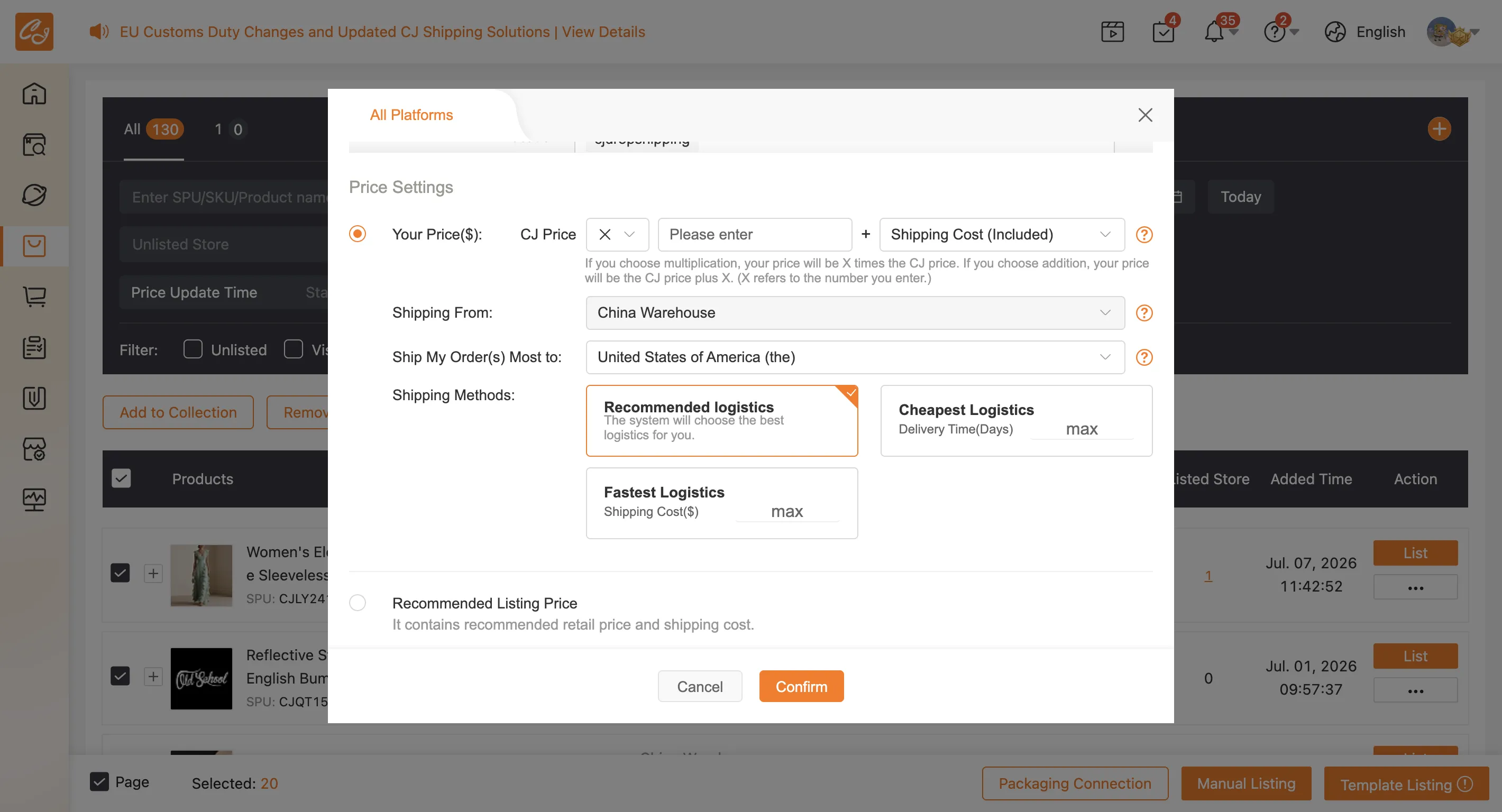Click help icon beside Ship My Orders Most to
1502x812 pixels.
point(1144,357)
